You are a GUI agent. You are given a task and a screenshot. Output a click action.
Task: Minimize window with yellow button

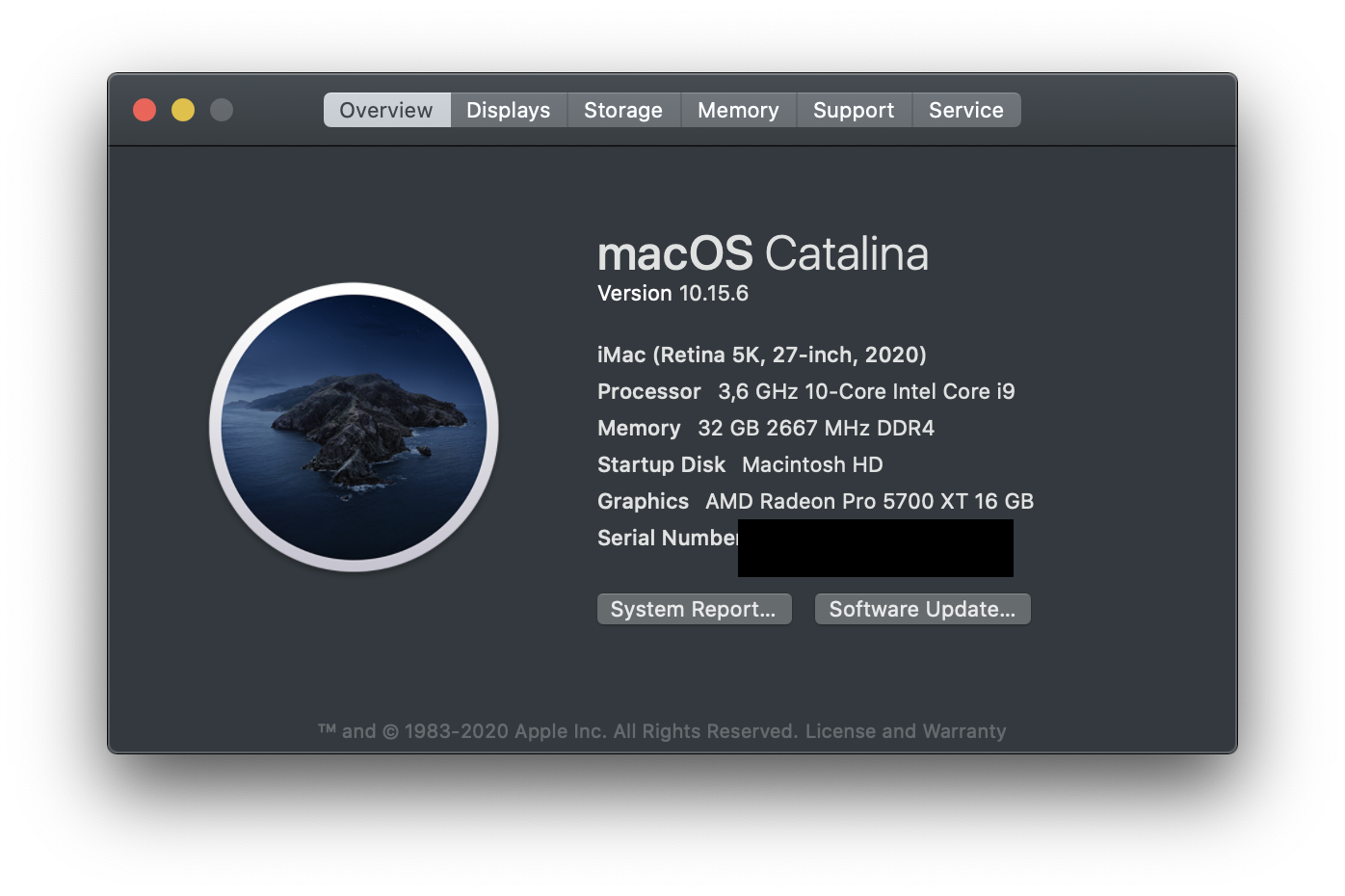183,110
